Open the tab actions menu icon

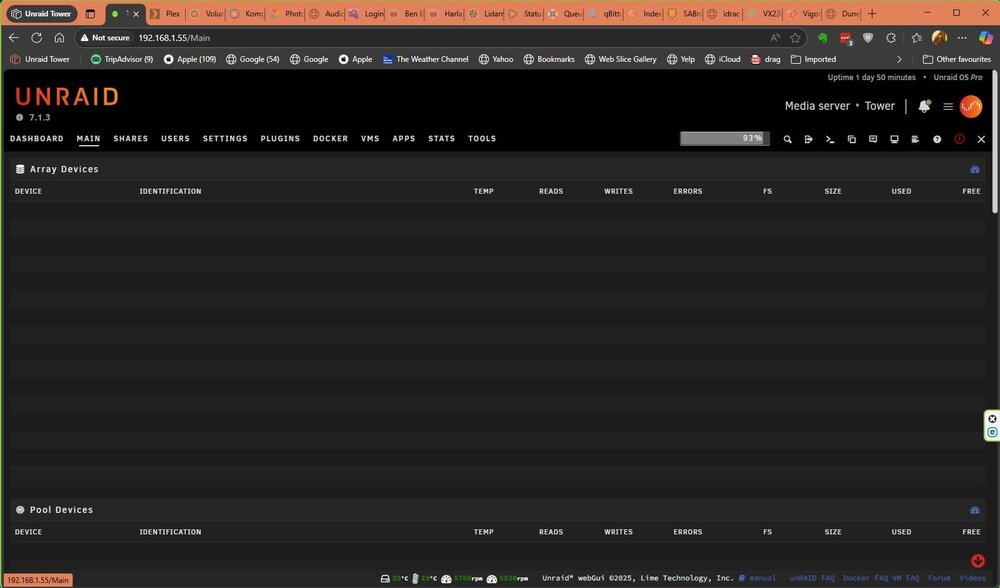tap(90, 13)
